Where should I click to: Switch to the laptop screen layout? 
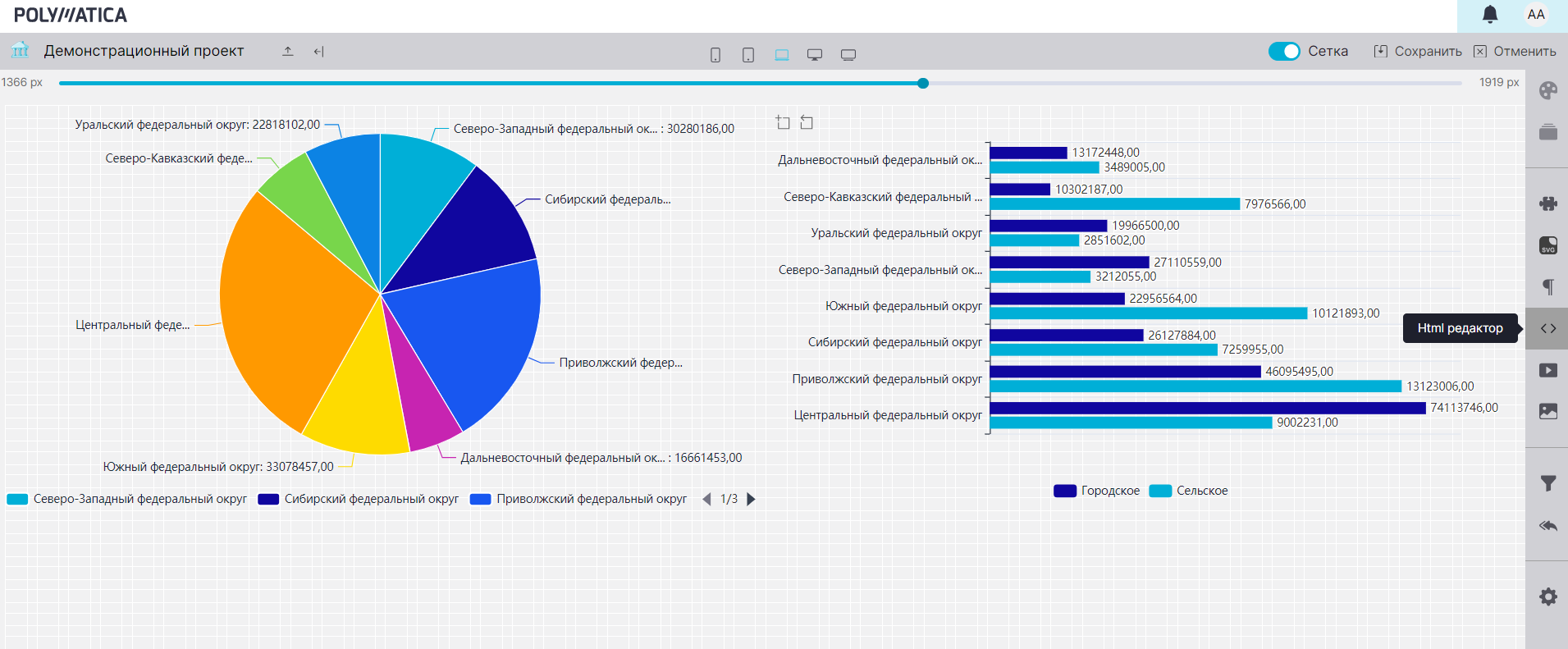coord(782,55)
